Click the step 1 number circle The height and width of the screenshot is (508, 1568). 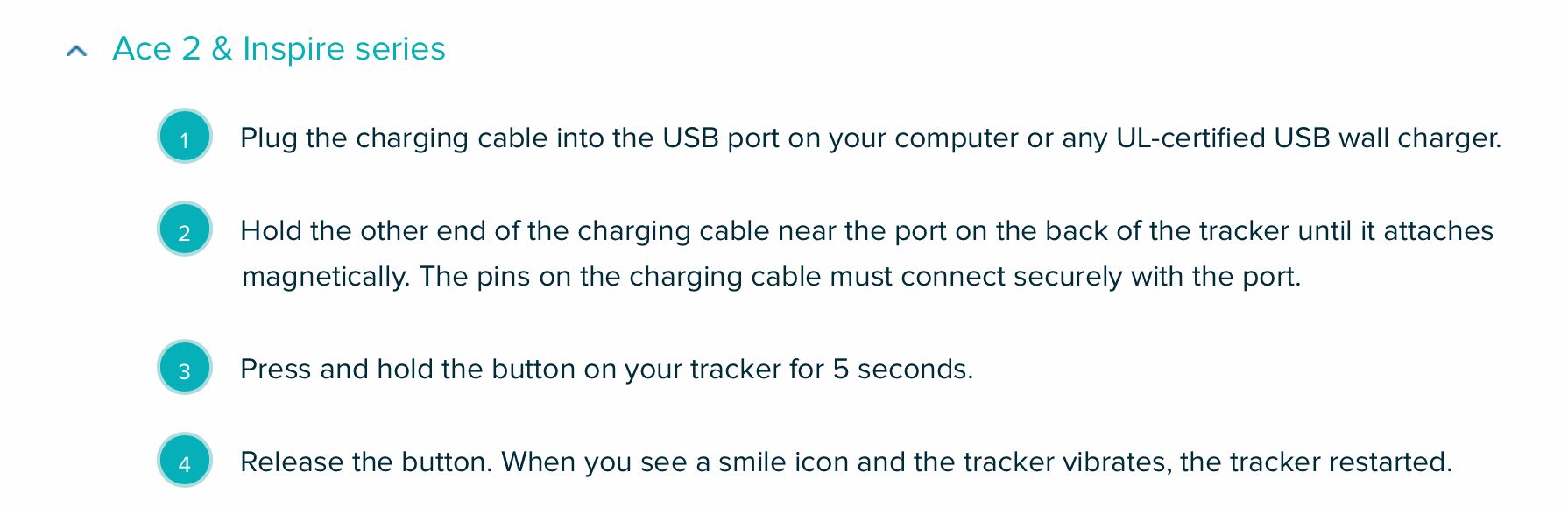pyautogui.click(x=185, y=138)
